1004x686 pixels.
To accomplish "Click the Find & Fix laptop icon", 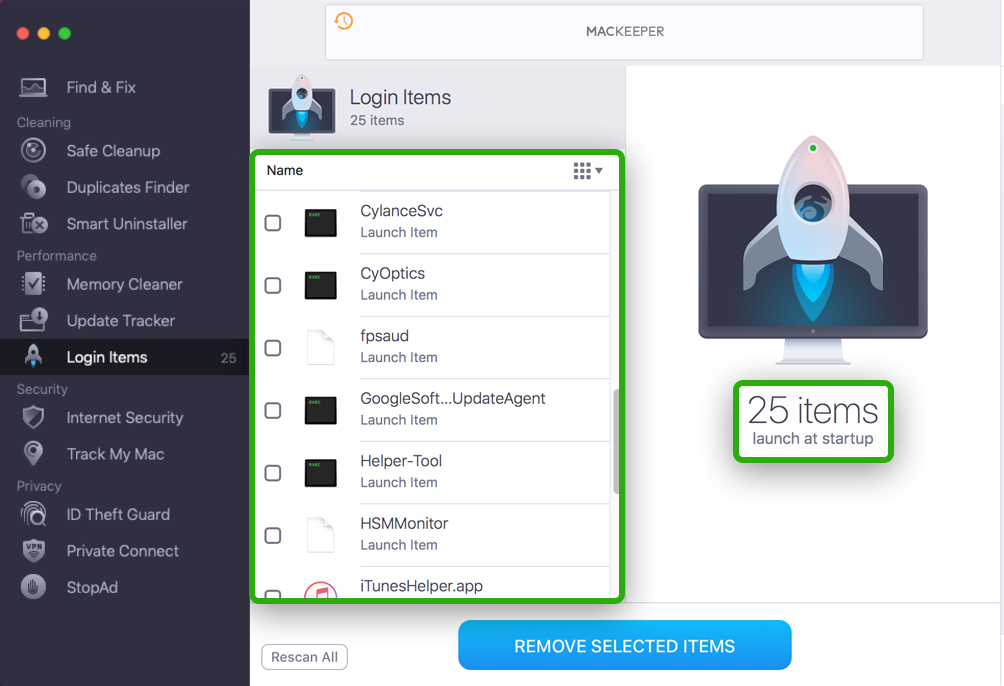I will coord(33,87).
